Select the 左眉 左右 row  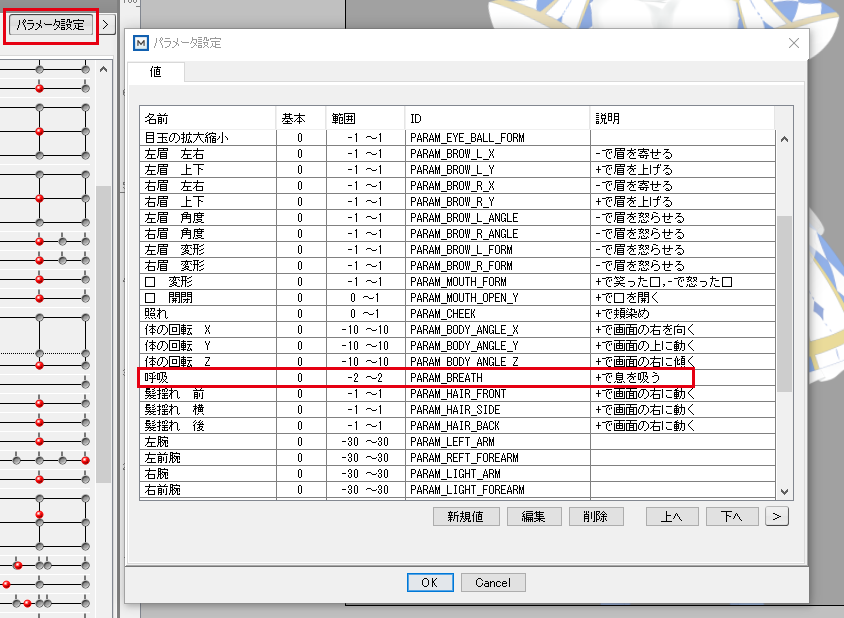coord(458,154)
